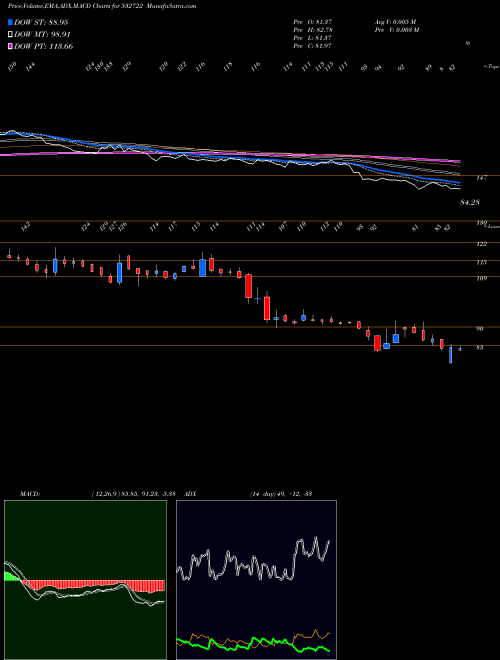The image size is (500, 660).
Task: Click the chart title with MunafaSutra.com
Action: 102,6
